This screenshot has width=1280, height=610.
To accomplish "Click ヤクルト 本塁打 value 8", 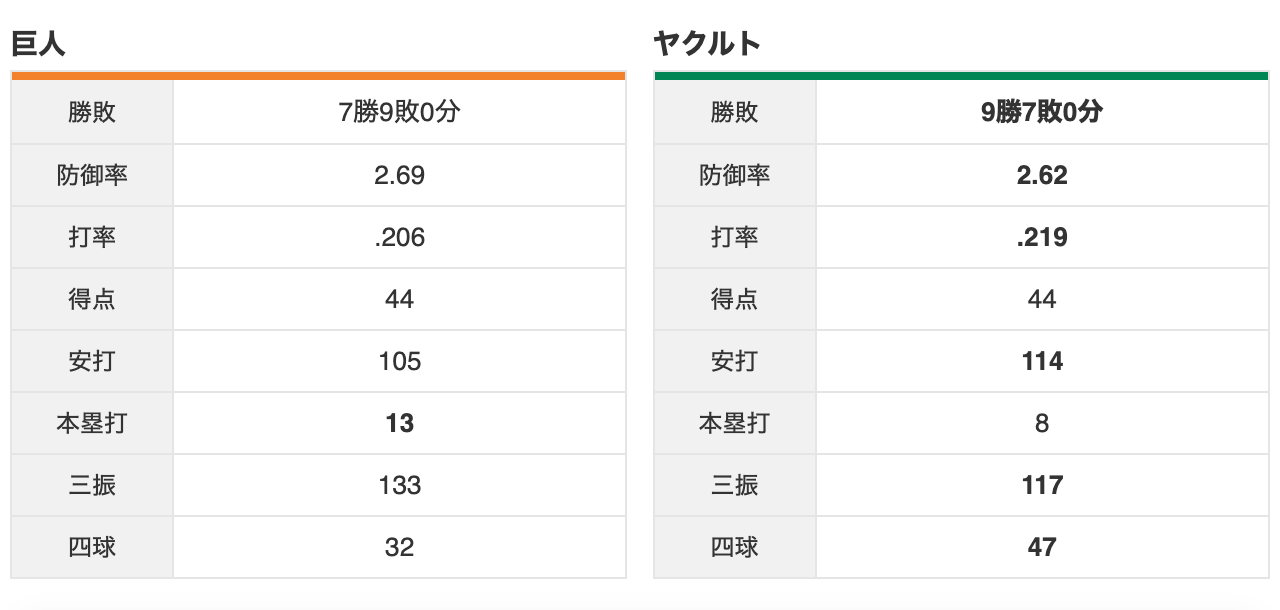I will 1042,424.
